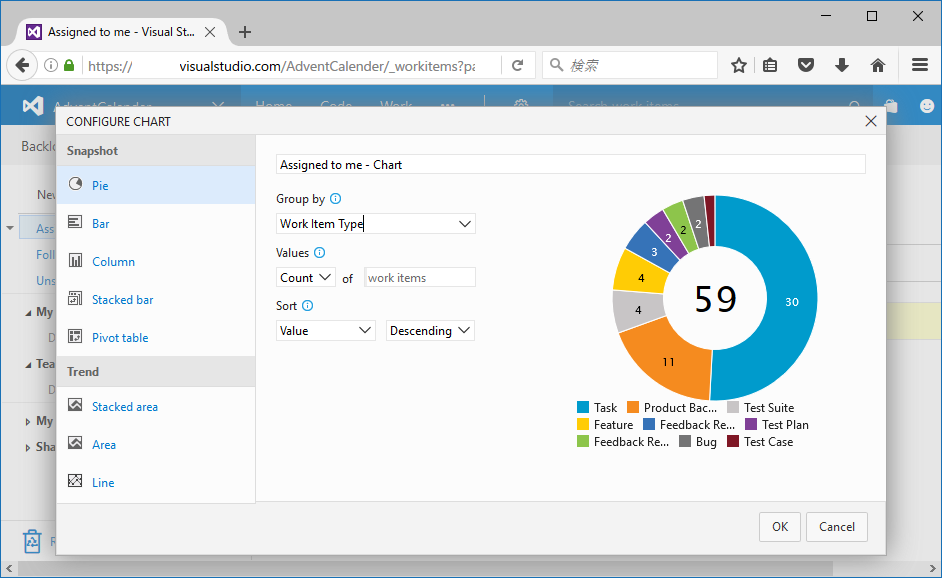Click the Cancel button
This screenshot has height=578, width=942.
pos(837,527)
